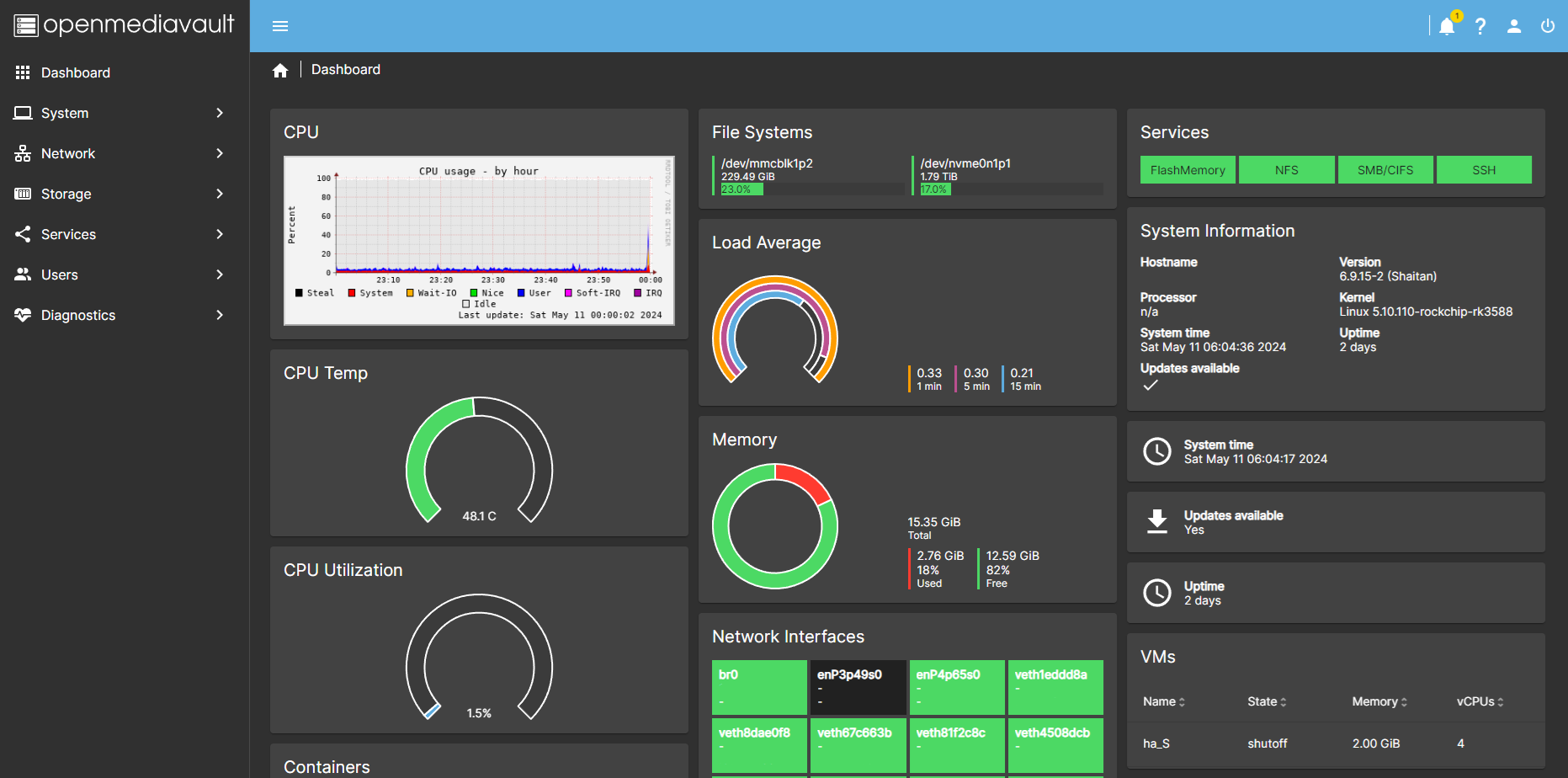Click the openmediavault logo
Viewport: 1568px width, 778px height.
(x=125, y=25)
